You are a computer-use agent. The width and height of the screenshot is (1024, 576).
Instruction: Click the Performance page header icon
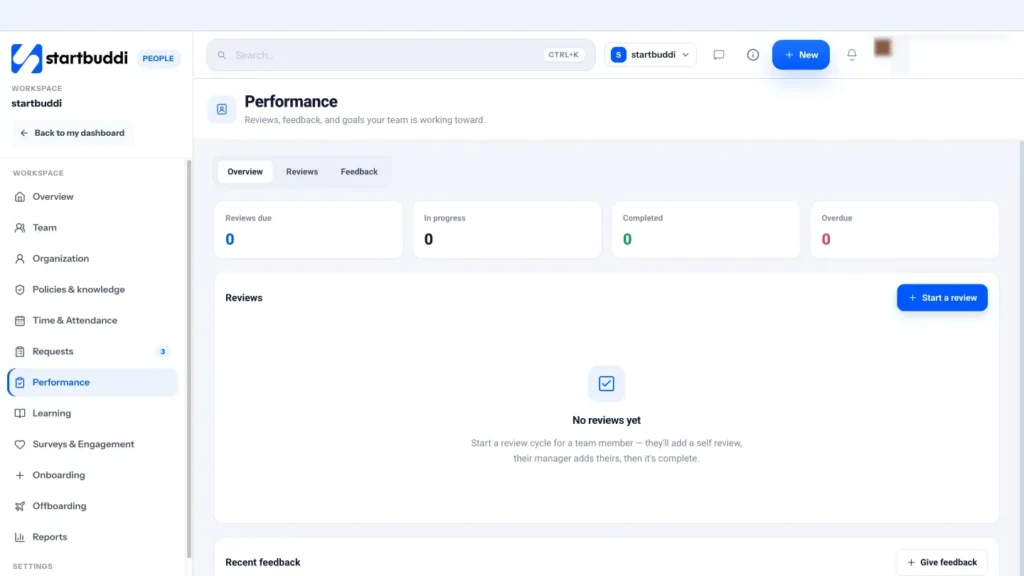click(222, 109)
